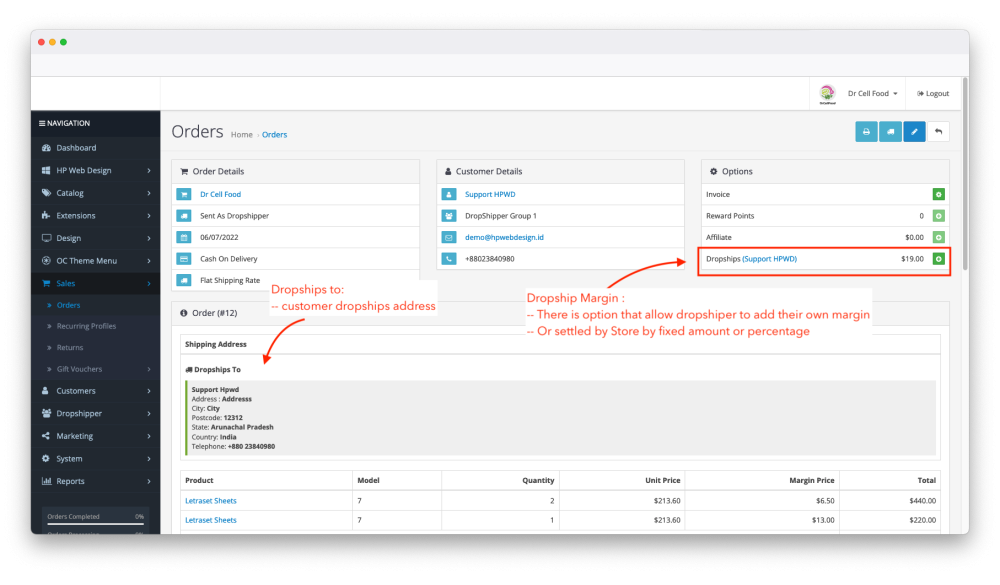Viewport: 1000px width, 585px height.
Task: Generate invoice with green plus button
Action: tap(938, 194)
